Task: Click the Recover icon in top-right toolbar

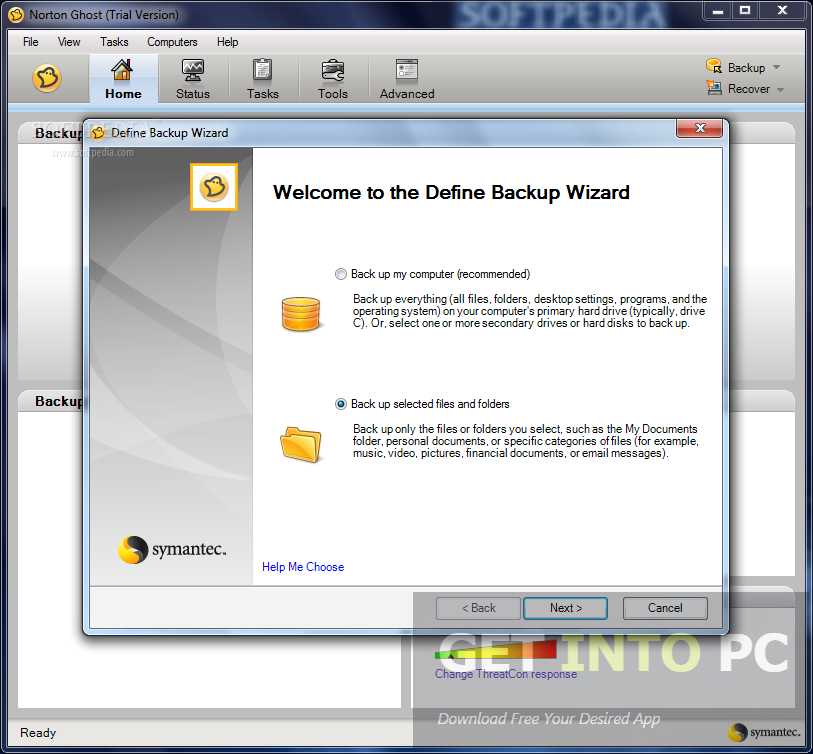Action: (714, 88)
